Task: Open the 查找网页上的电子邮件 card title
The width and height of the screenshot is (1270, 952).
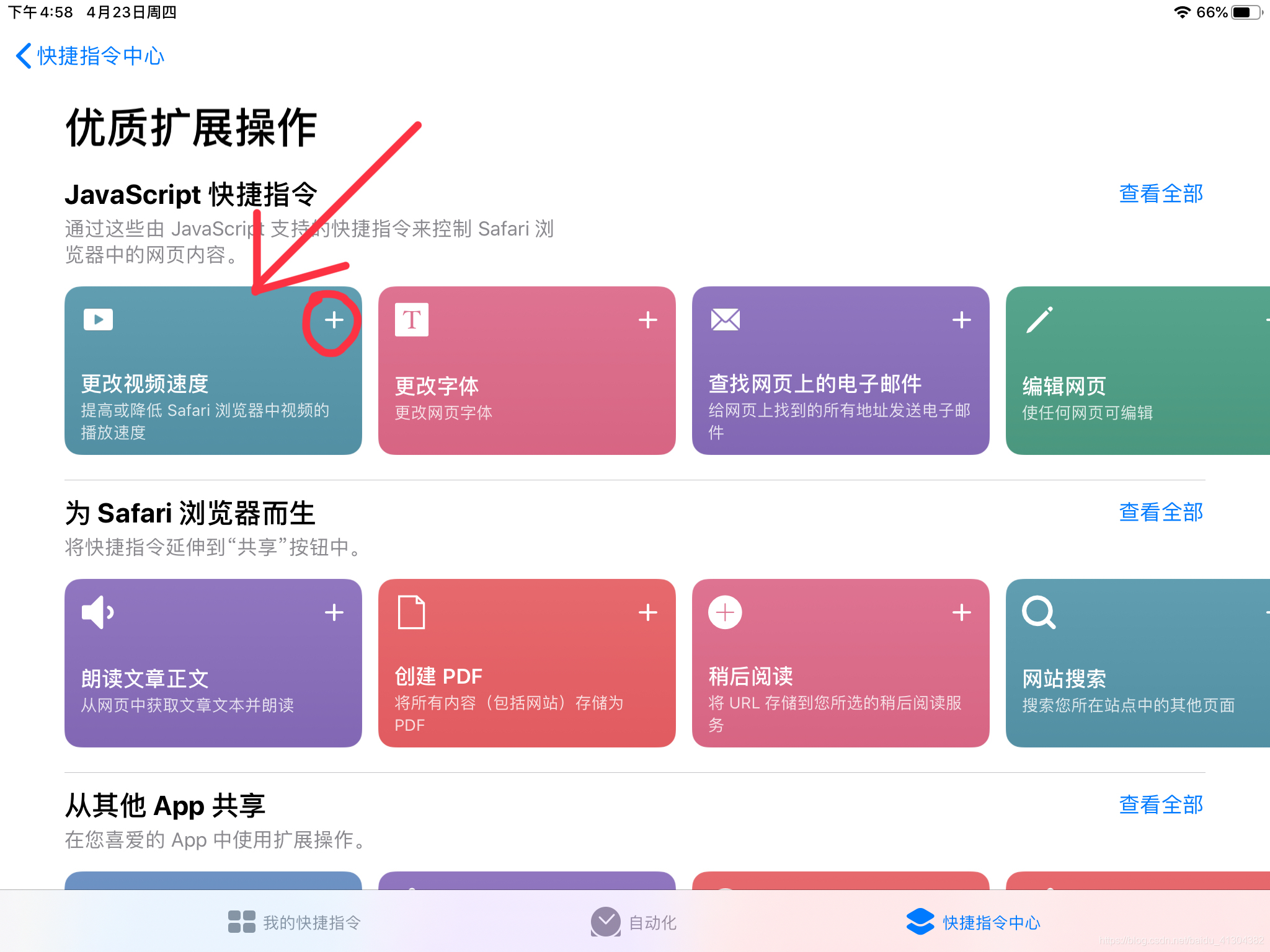Action: pos(815,384)
